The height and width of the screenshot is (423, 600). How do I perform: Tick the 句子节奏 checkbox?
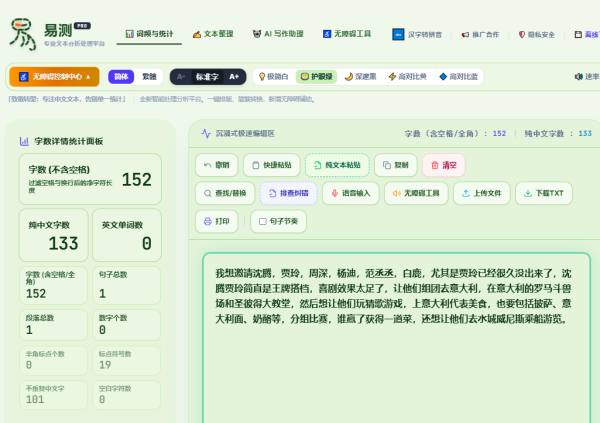pos(263,222)
